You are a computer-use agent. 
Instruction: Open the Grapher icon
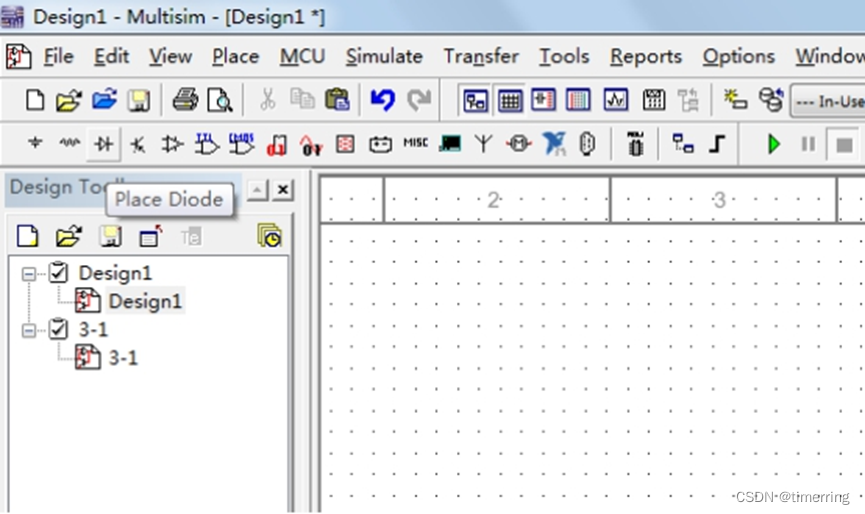(616, 100)
